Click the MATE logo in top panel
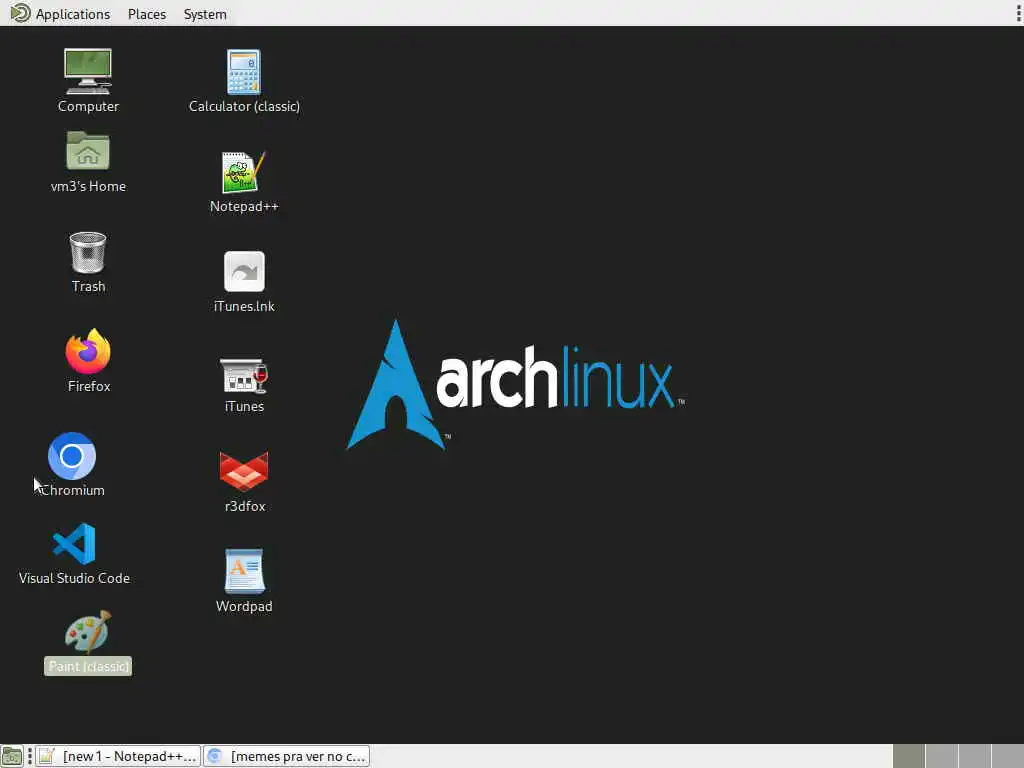The width and height of the screenshot is (1024, 768). click(x=20, y=13)
